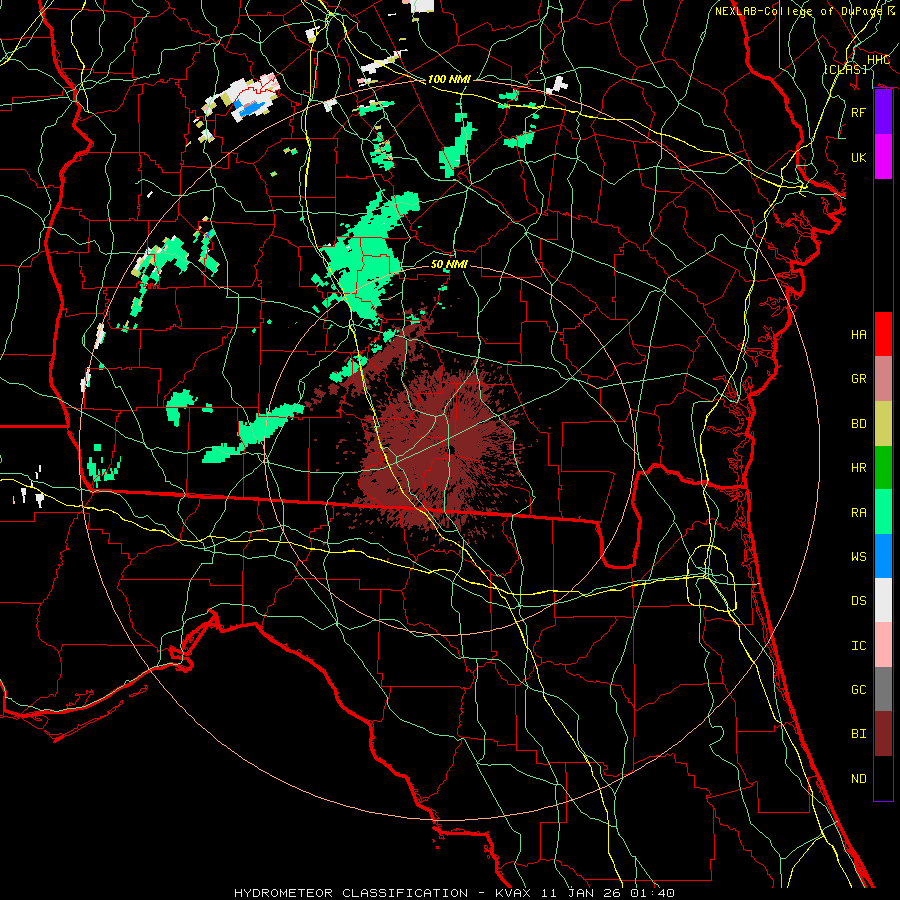Click the ND legend label

(x=859, y=779)
